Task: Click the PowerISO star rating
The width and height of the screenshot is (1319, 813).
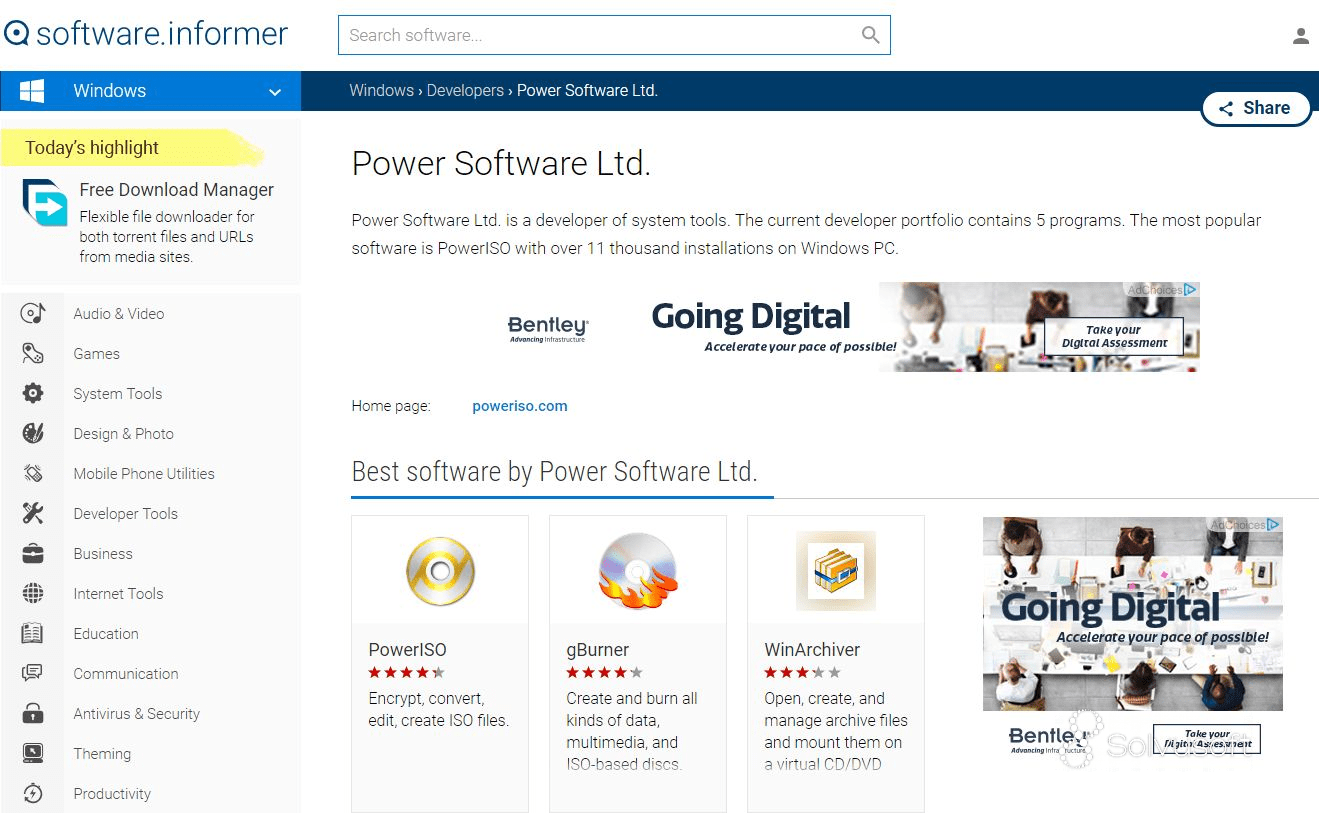Action: click(407, 673)
